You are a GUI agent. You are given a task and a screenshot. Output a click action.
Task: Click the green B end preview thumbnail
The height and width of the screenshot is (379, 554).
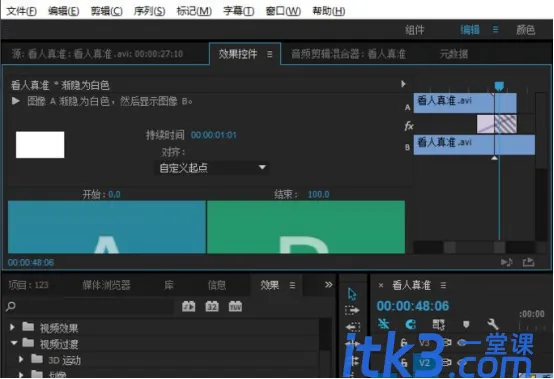[306, 227]
